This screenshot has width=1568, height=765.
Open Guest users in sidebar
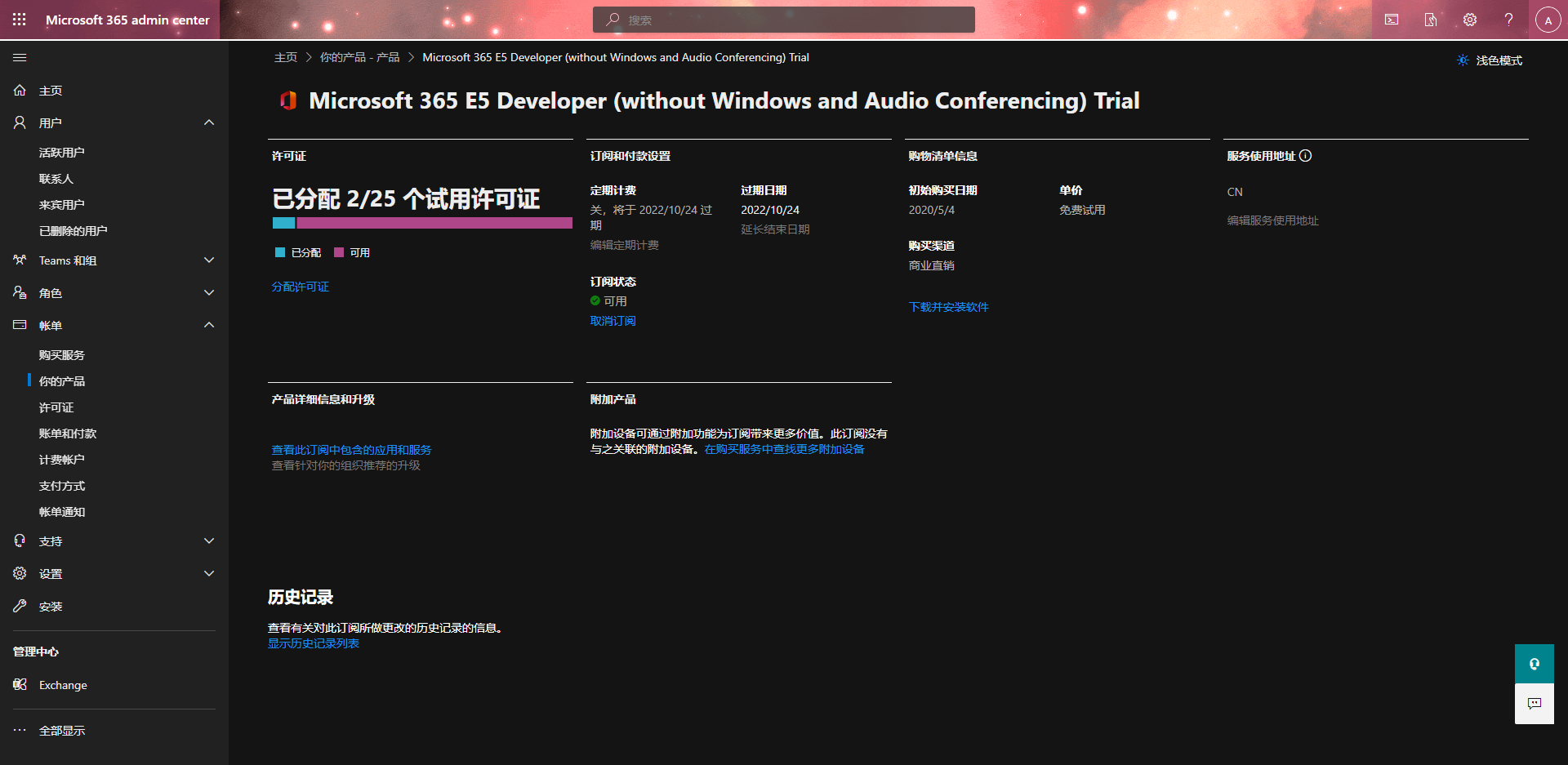[62, 205]
